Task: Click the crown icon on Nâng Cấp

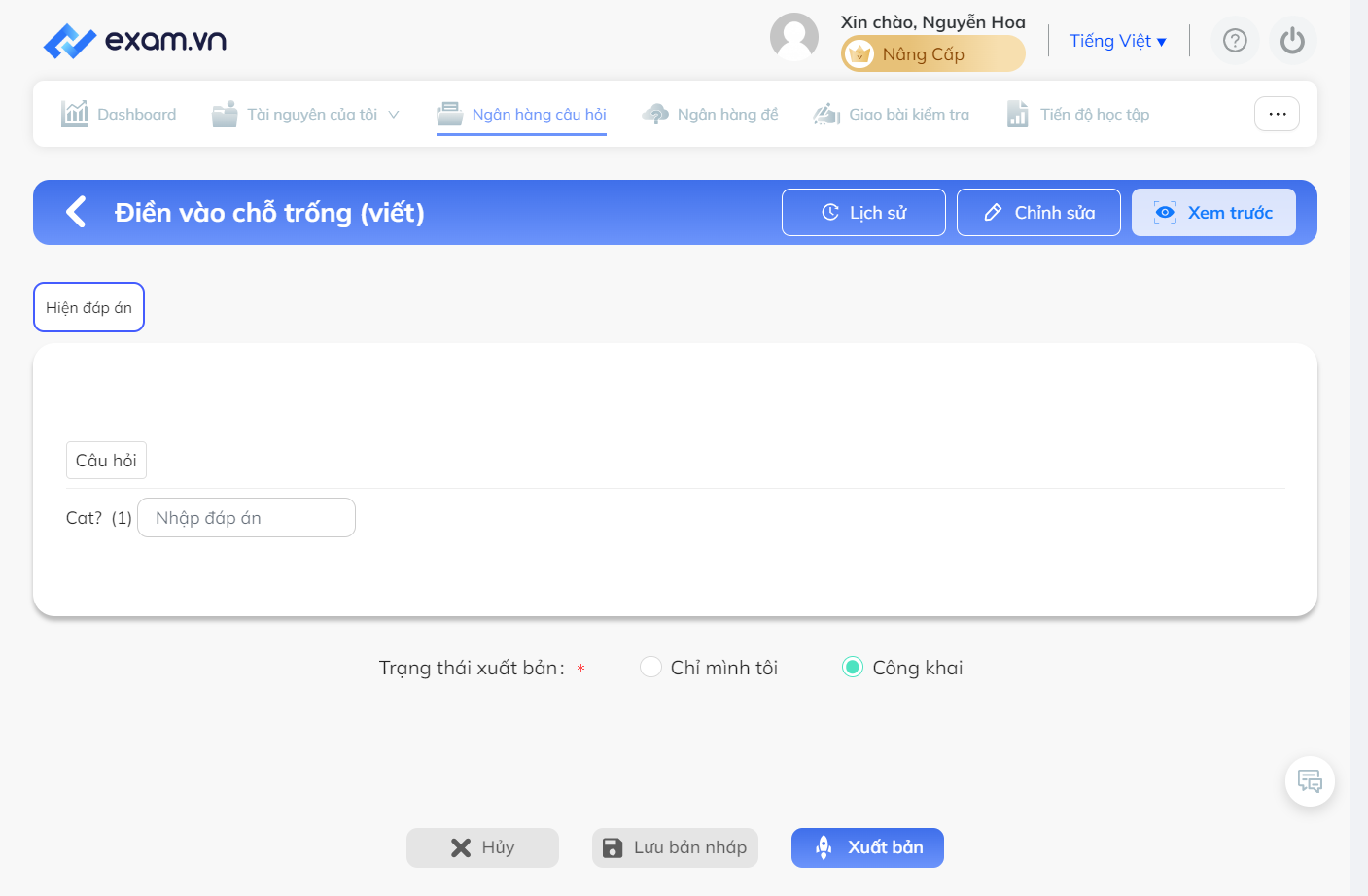Action: tap(859, 54)
